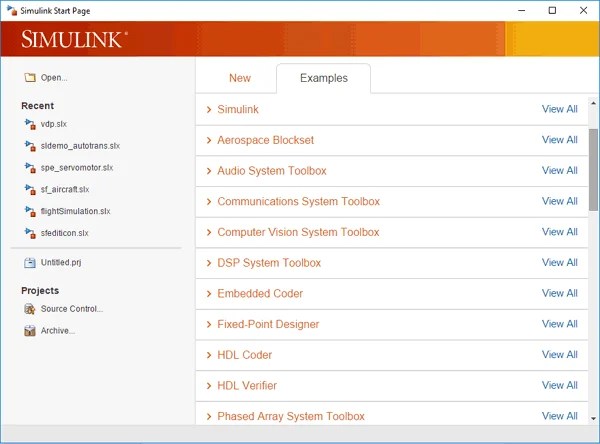The width and height of the screenshot is (600, 444).
Task: Click the Simulink section title
Action: tap(238, 109)
